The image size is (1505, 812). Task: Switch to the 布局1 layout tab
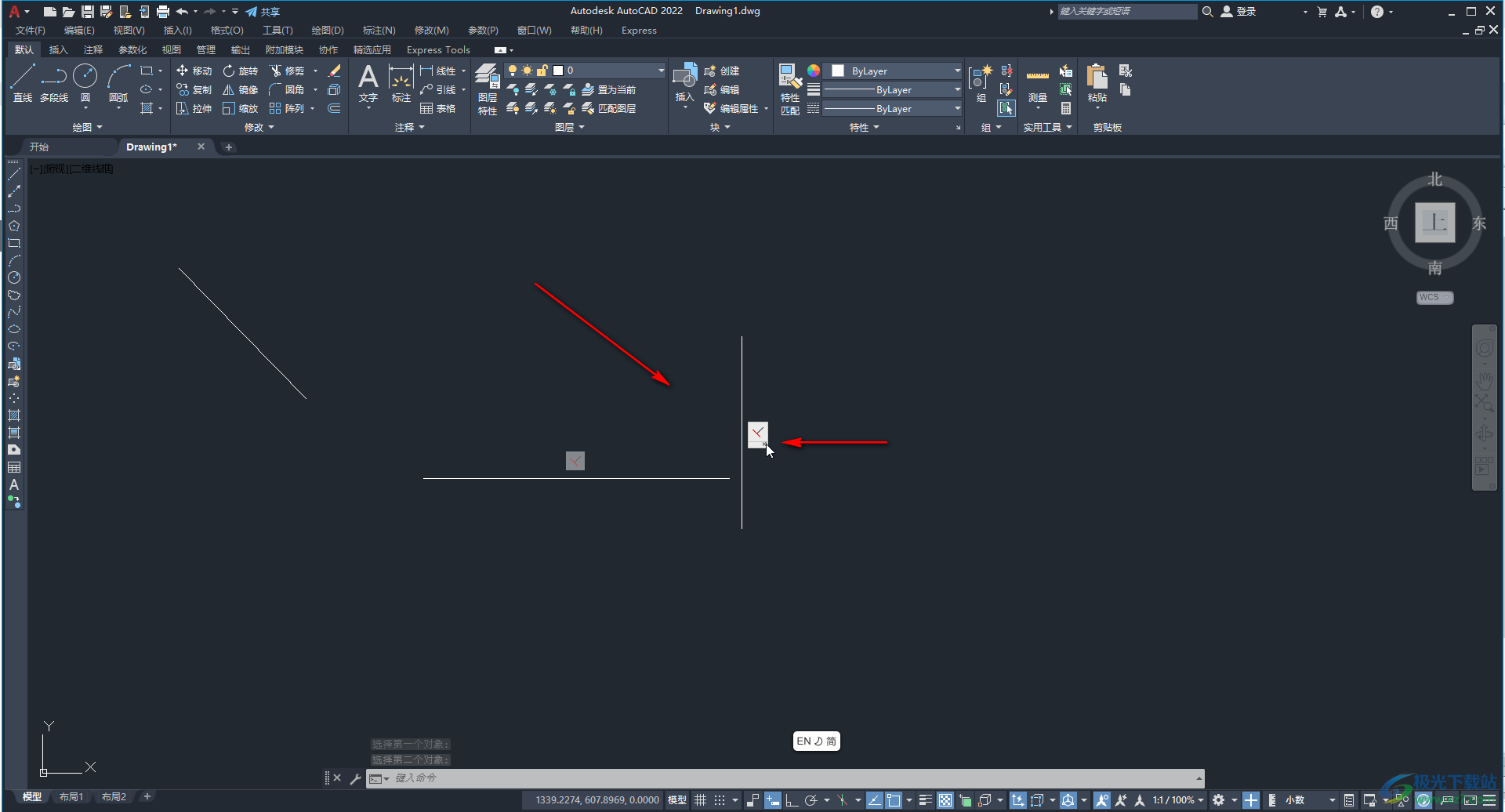71,797
